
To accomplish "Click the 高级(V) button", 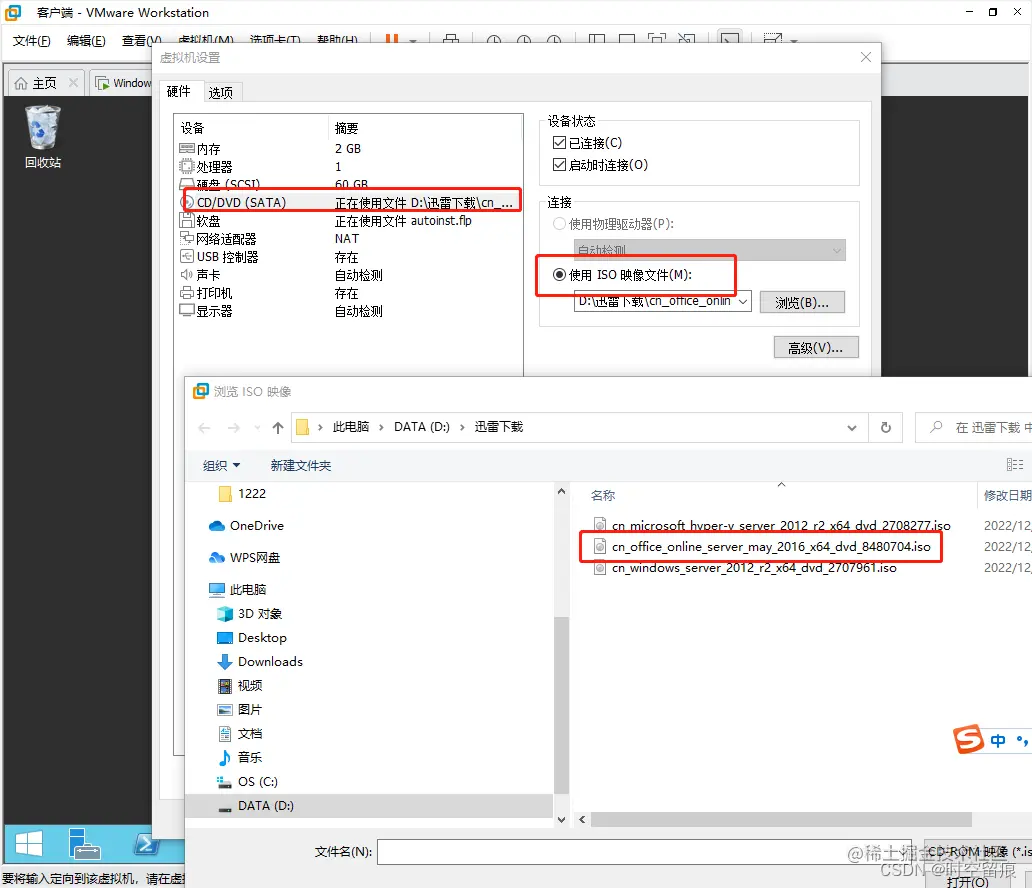I will pyautogui.click(x=816, y=347).
